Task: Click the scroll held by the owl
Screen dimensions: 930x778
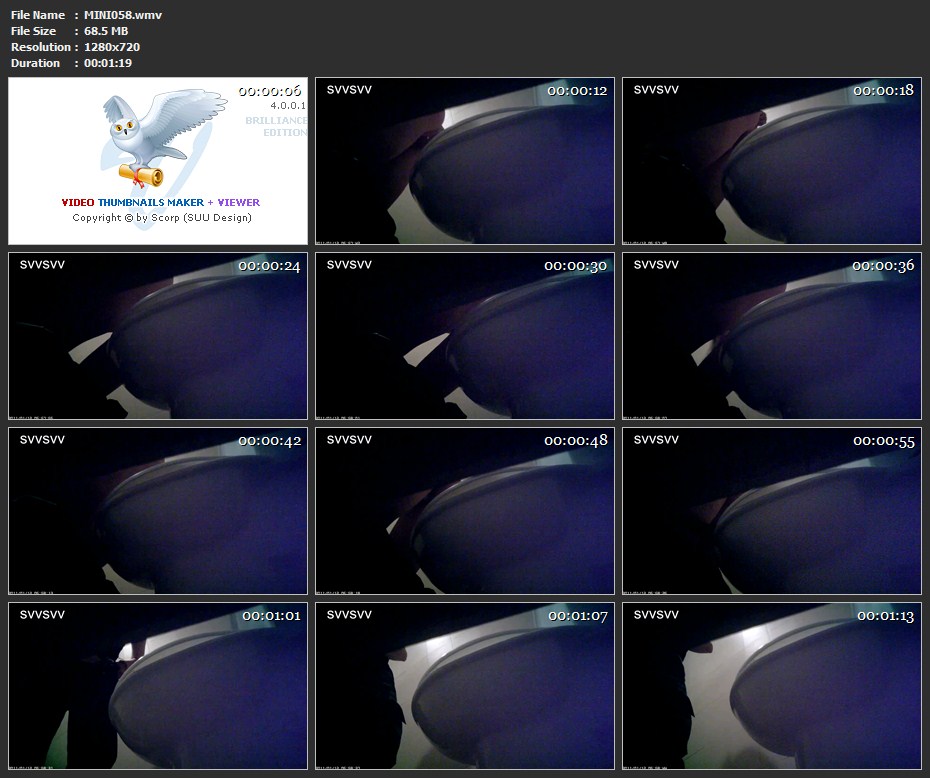Action: 141,177
